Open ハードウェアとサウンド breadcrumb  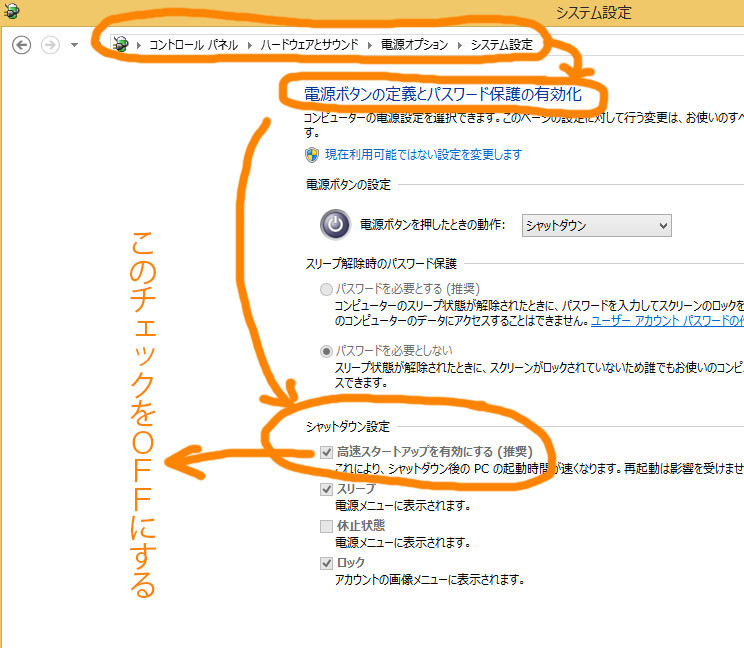(x=309, y=45)
